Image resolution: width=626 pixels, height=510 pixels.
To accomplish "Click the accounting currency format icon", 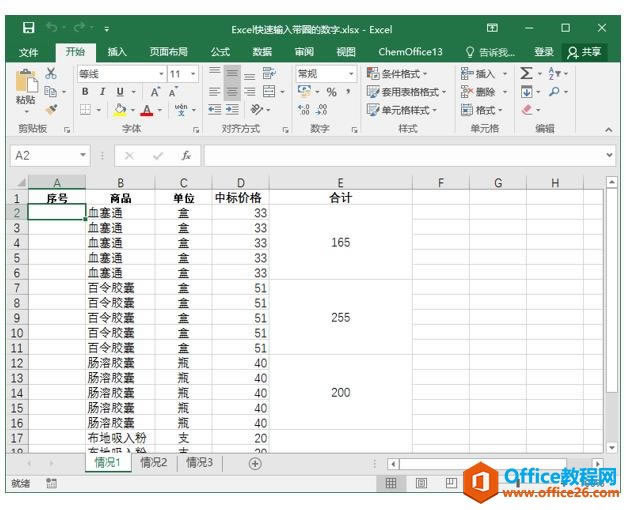I will click(x=305, y=91).
